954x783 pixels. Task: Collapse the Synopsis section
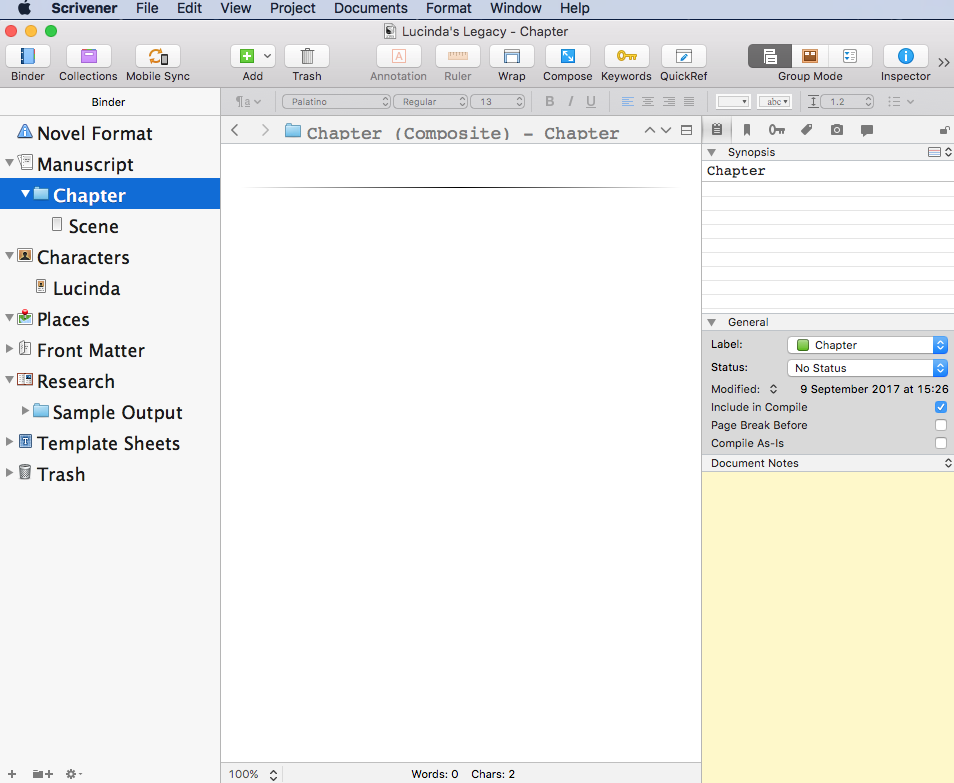pyautogui.click(x=711, y=152)
